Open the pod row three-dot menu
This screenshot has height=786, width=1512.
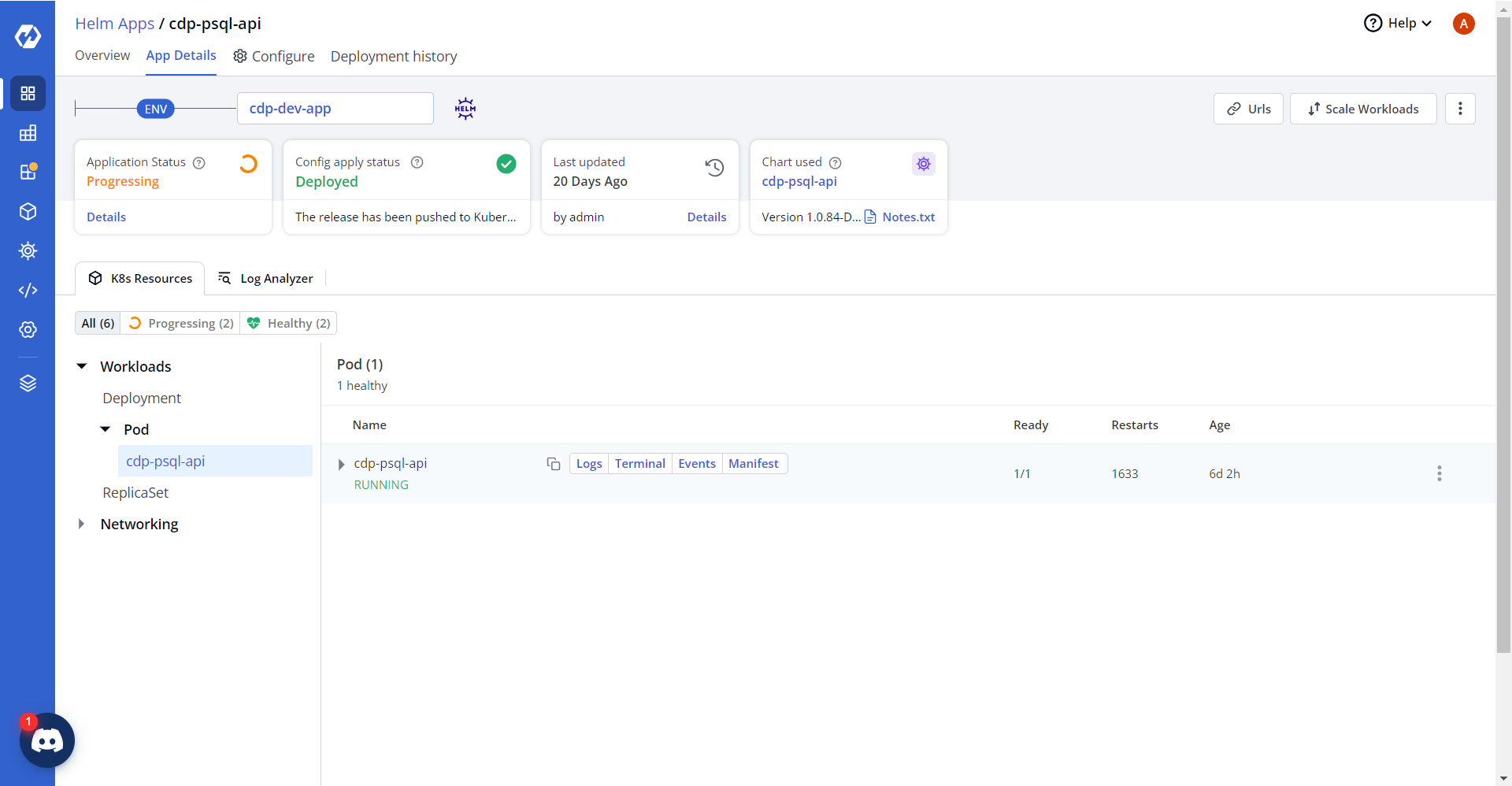1439,473
